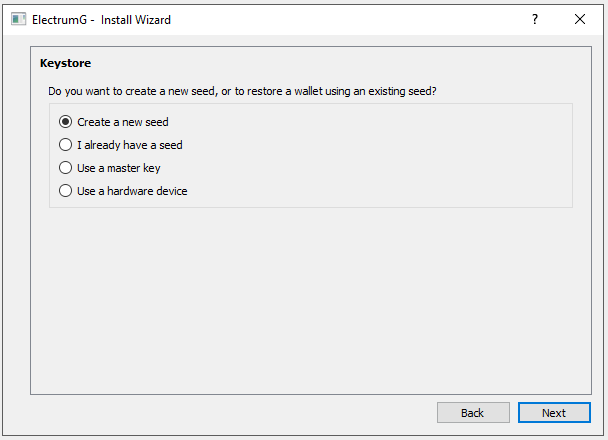
Task: Enable the radio circle for Use a hardware device
Action: pos(66,191)
